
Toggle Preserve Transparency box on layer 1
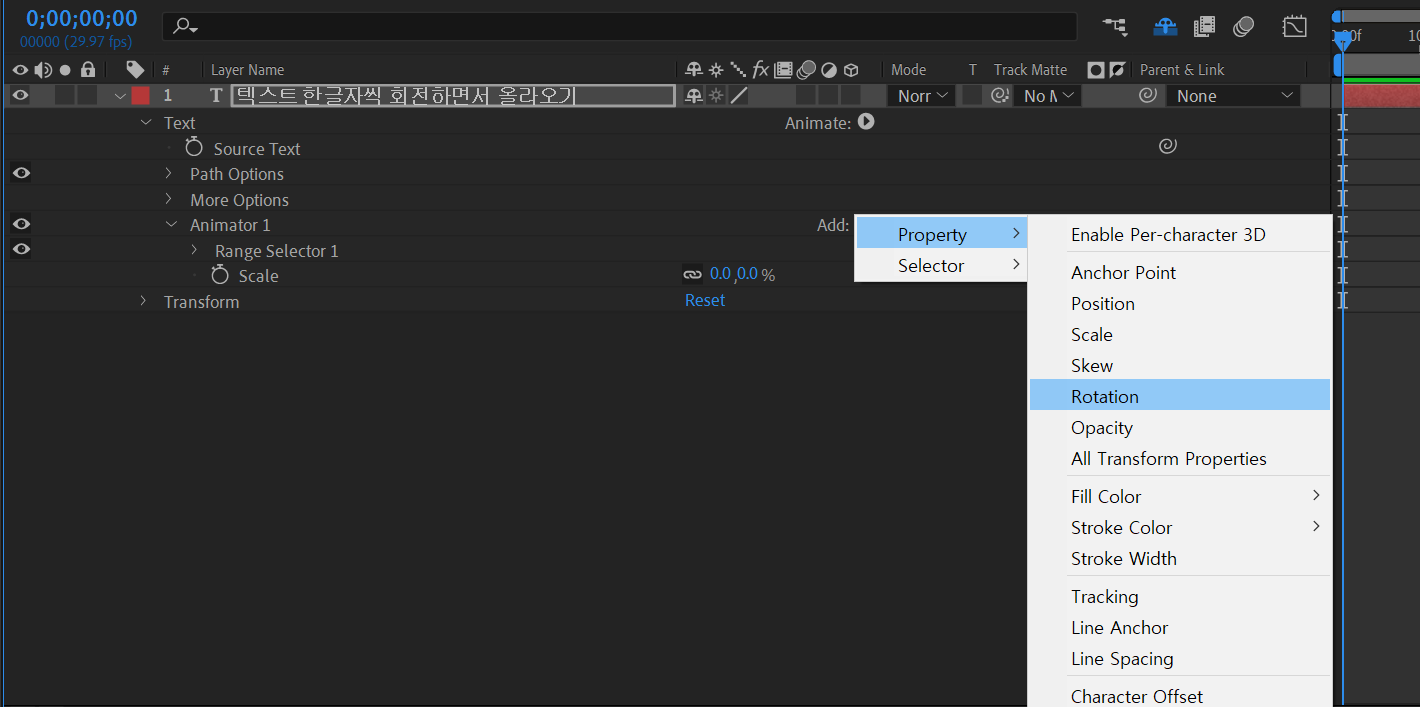(x=971, y=96)
